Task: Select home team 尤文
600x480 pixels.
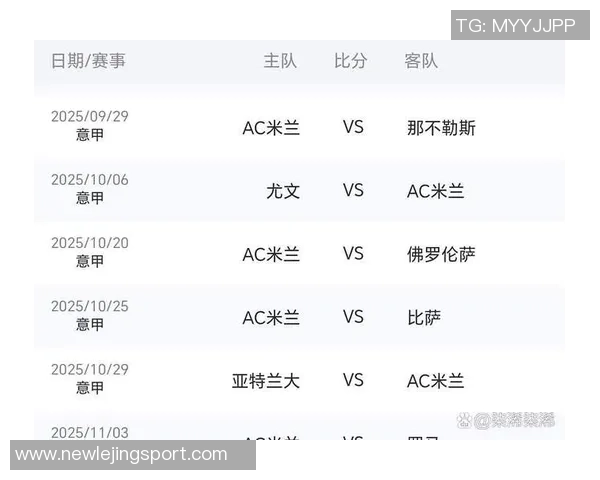Action: pos(283,191)
